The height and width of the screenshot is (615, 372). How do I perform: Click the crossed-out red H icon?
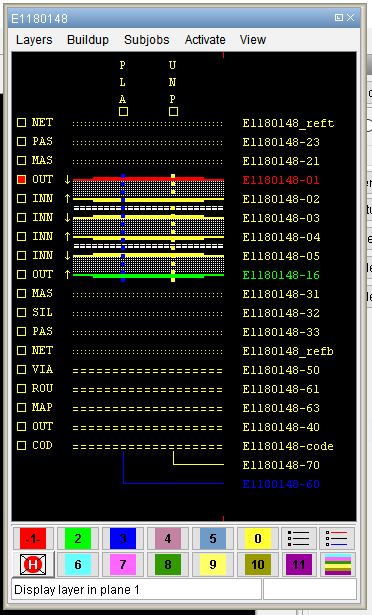[33, 564]
